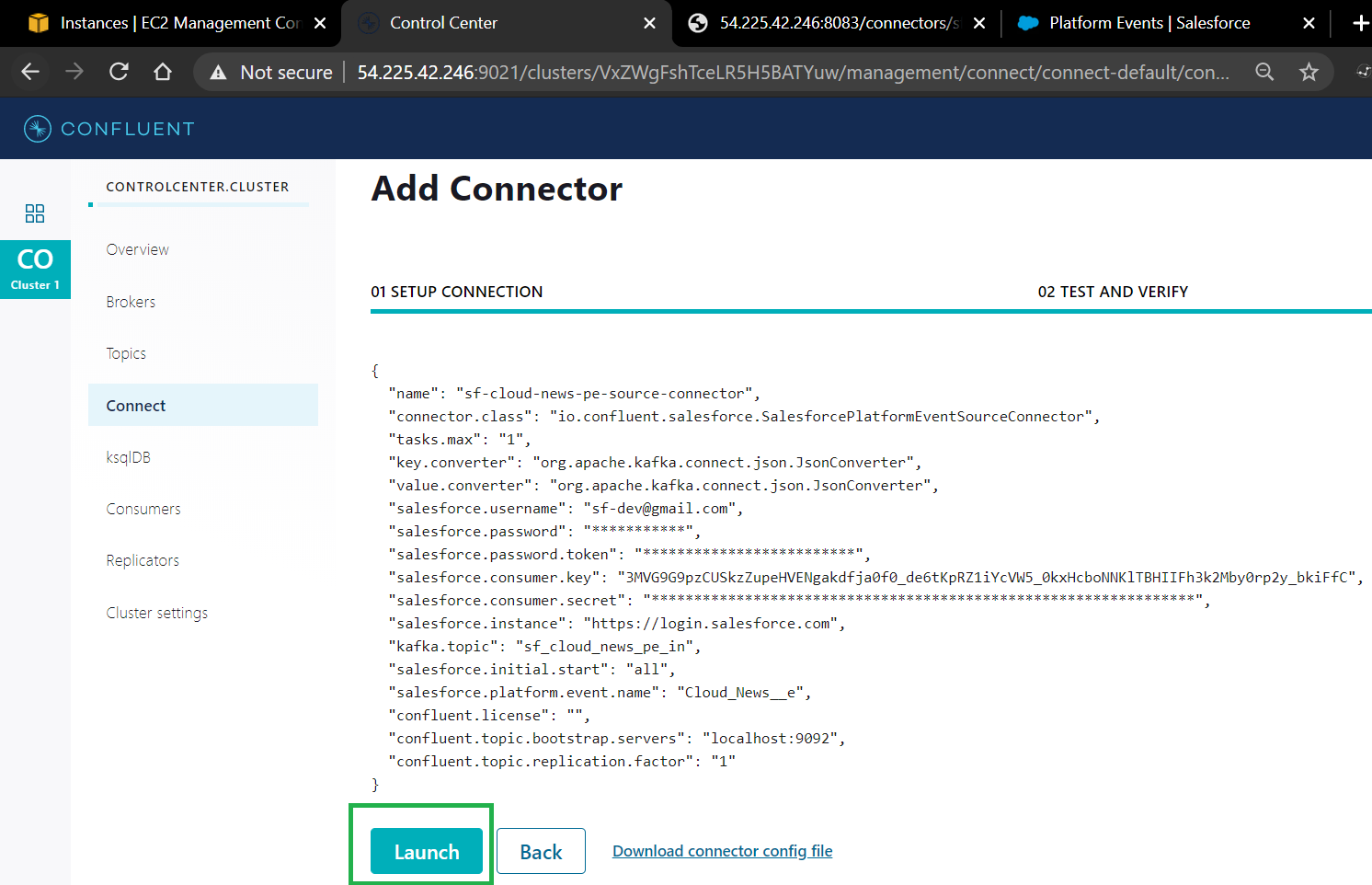Click the browser Forward arrow
The width and height of the screenshot is (1372, 885).
[x=74, y=72]
